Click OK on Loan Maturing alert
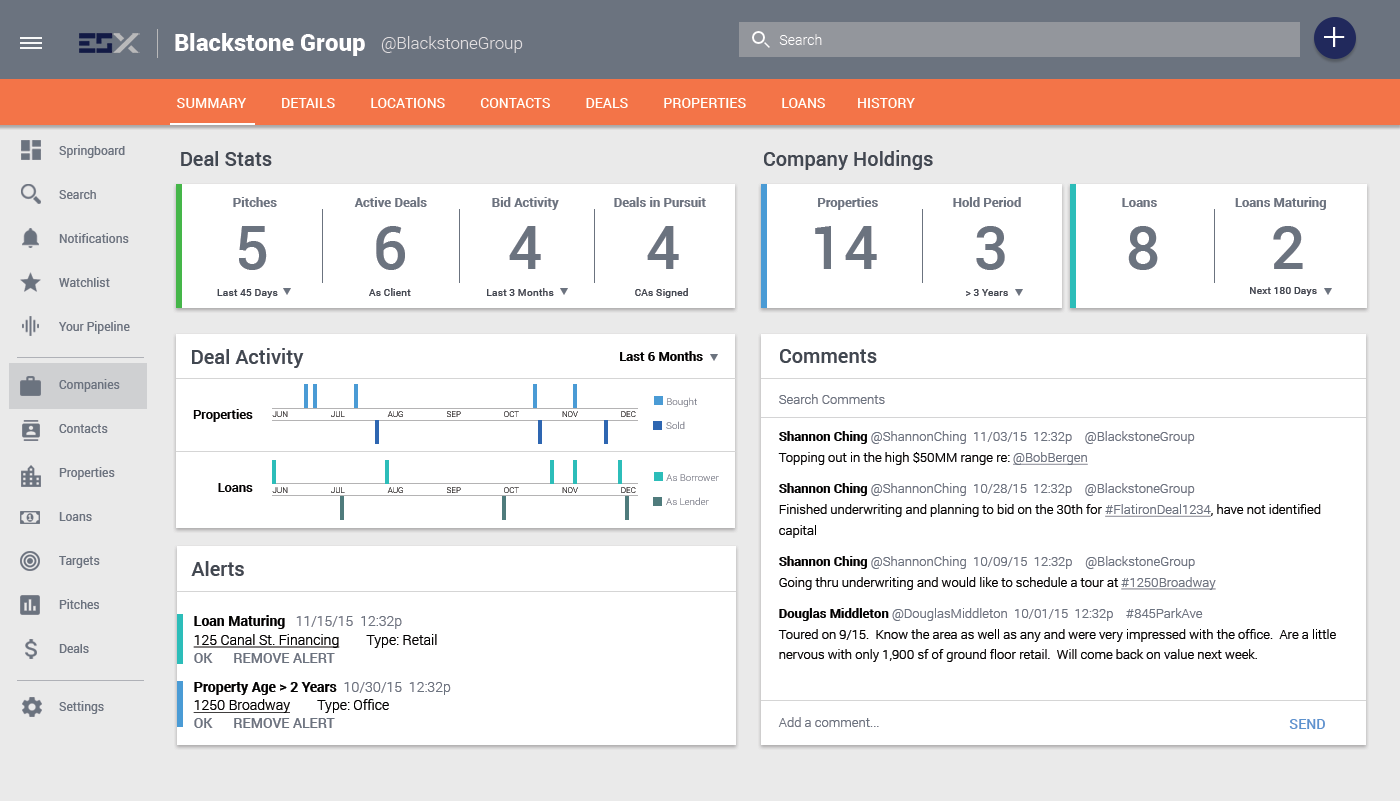 tap(203, 658)
